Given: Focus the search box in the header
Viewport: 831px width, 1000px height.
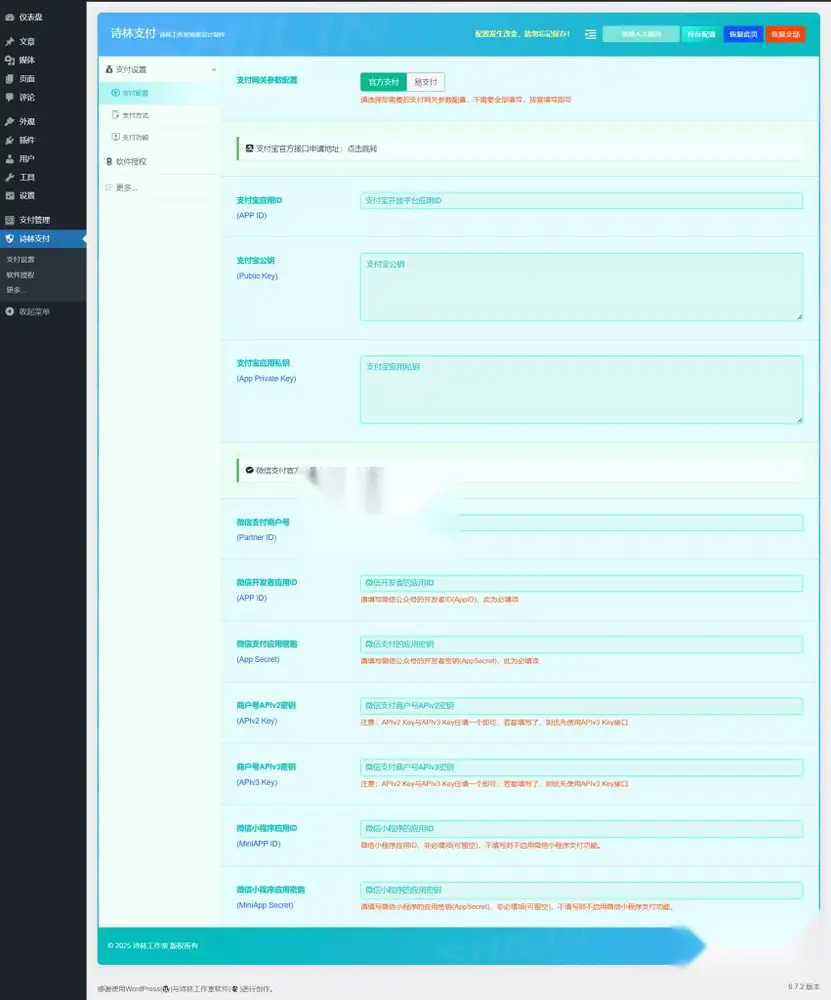Looking at the screenshot, I should 641,34.
